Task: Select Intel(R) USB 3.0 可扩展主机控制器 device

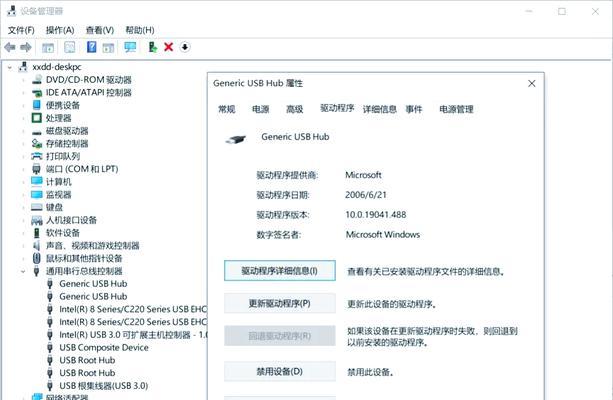Action: click(x=133, y=335)
